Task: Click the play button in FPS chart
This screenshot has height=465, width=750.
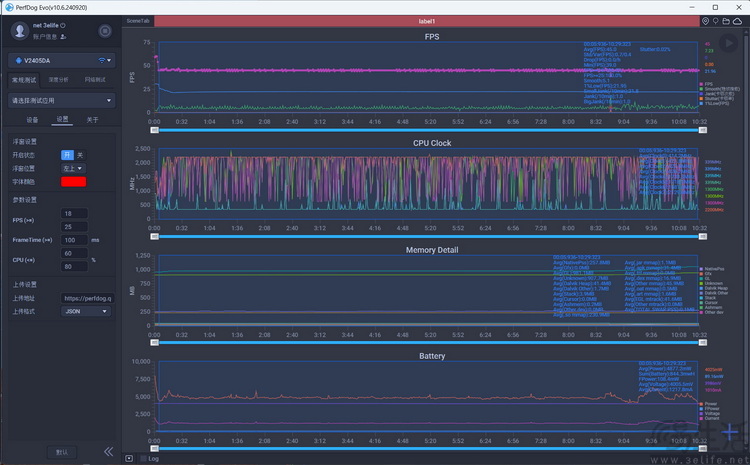Action: (x=728, y=43)
